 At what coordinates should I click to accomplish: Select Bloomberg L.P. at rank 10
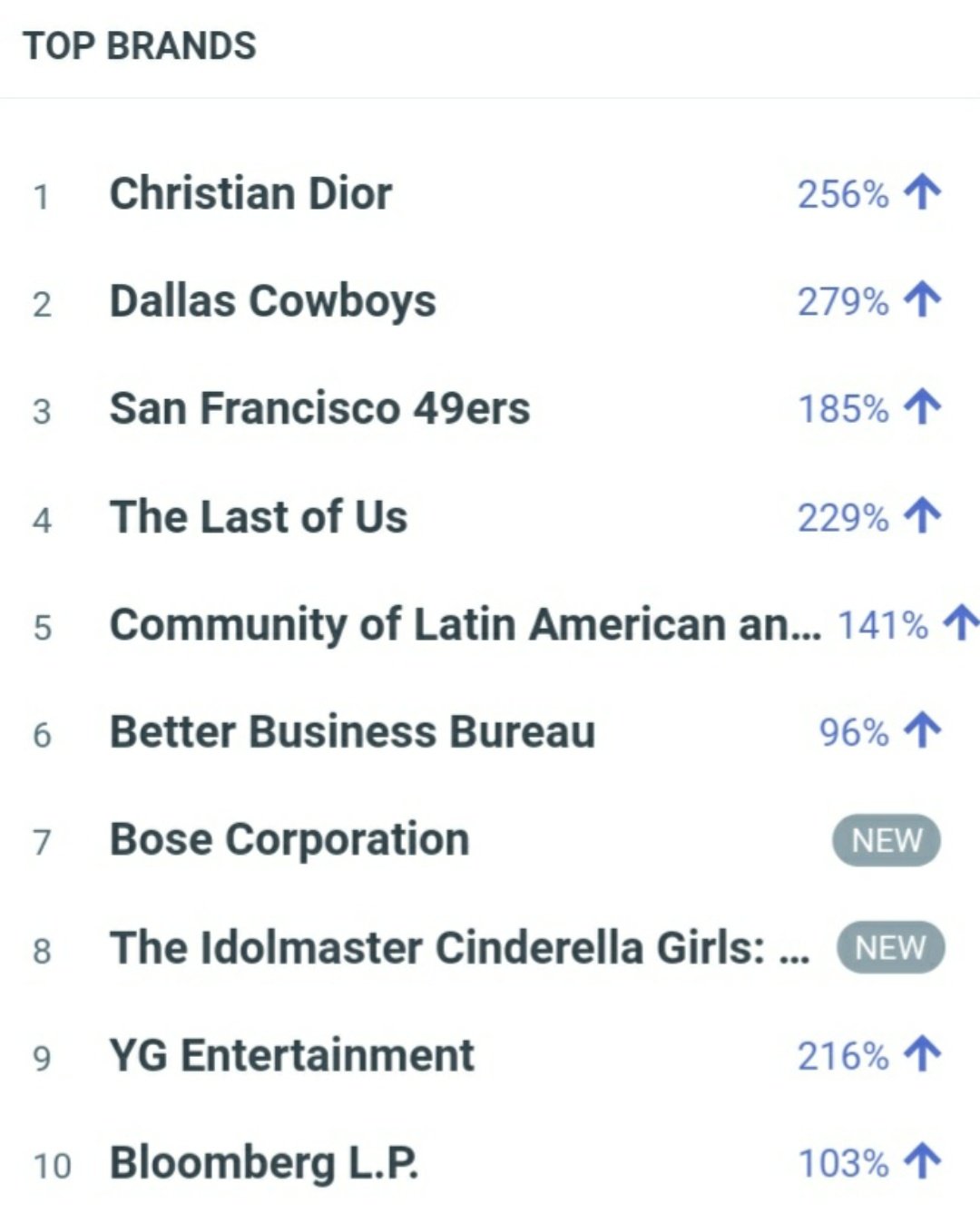264,1163
